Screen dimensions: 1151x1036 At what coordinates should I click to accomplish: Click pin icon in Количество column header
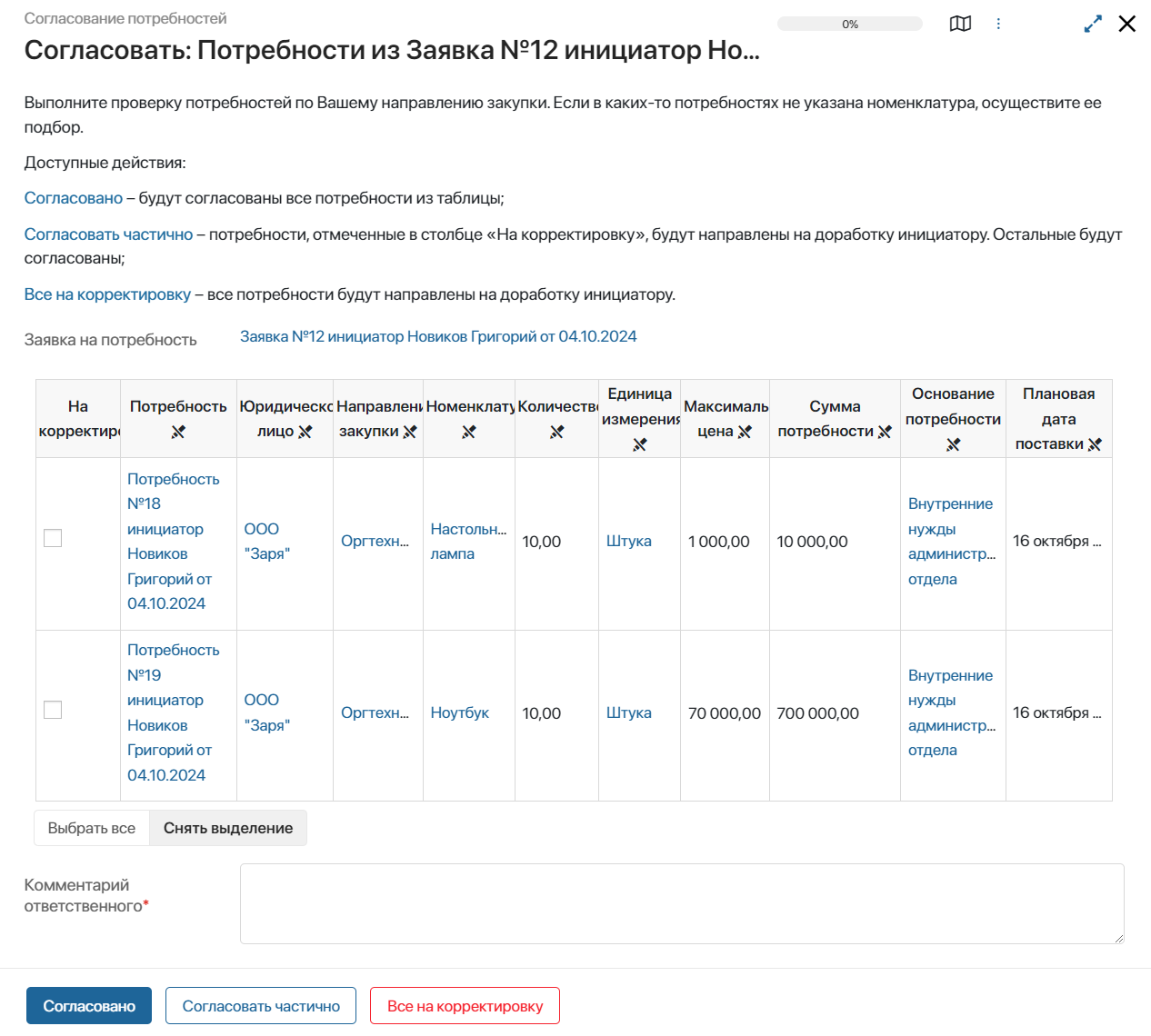point(557,432)
